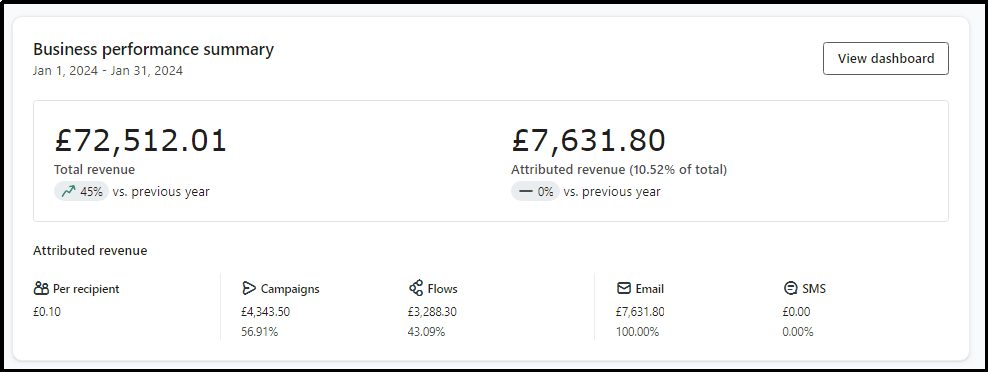This screenshot has height=372, width=988.
Task: Click the SMS revenue value £0.00
Action: (796, 311)
